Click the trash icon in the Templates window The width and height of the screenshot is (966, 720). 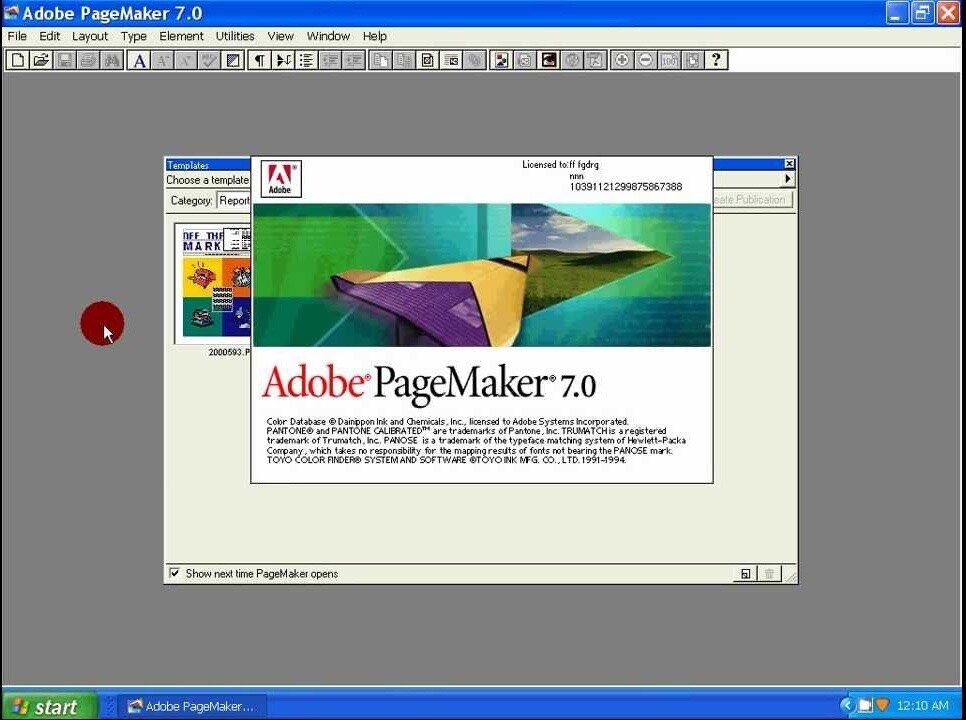pyautogui.click(x=768, y=573)
